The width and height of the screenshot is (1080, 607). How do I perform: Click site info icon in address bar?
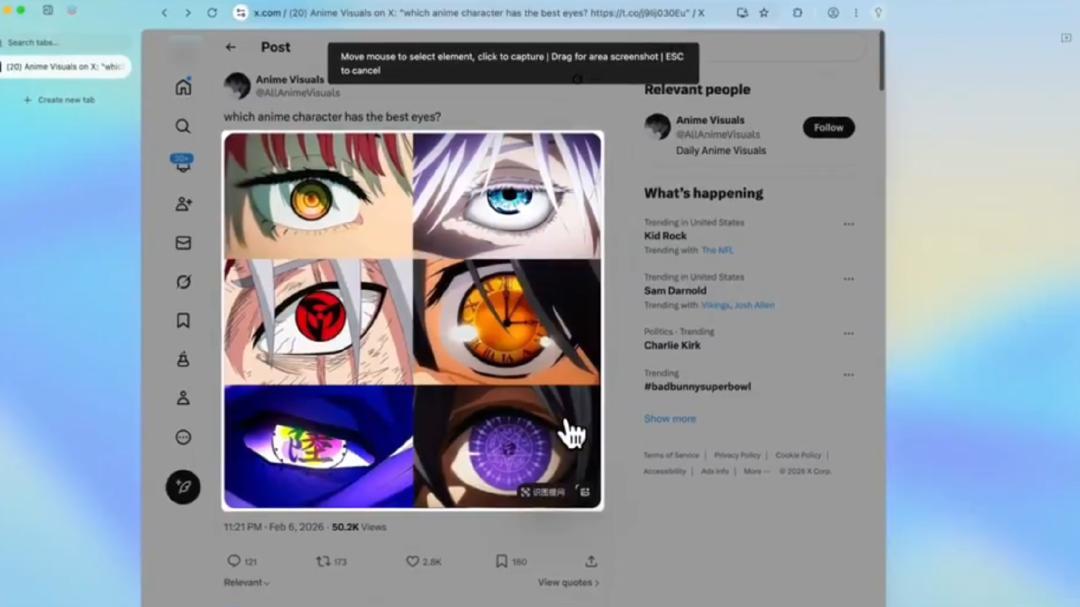tap(240, 12)
